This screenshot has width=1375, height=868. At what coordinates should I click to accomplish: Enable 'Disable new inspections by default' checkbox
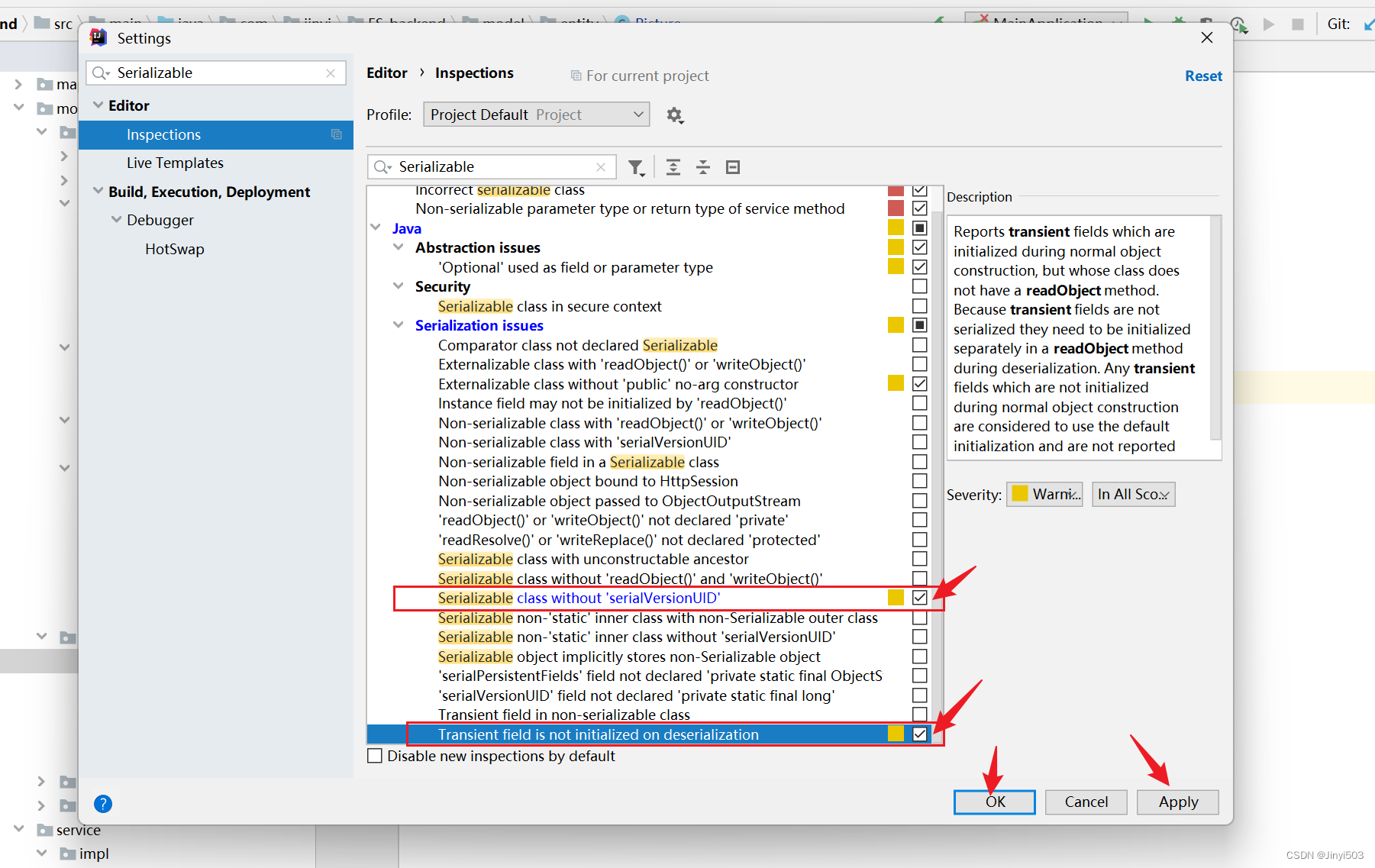(x=375, y=756)
